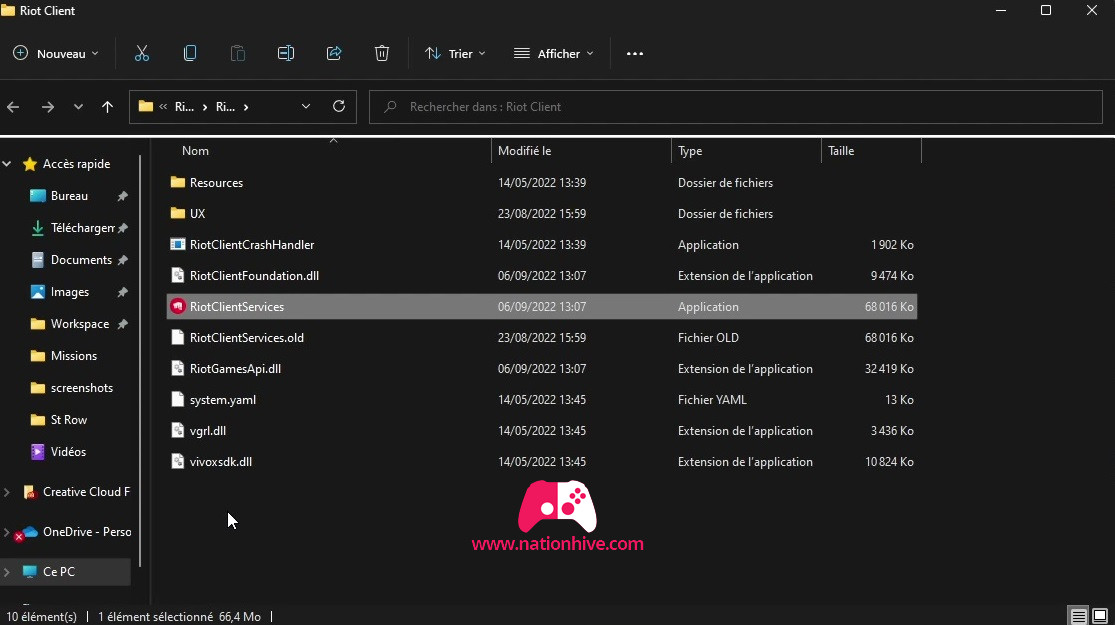Click the Paste clipboard icon
This screenshot has width=1115, height=625.
(238, 53)
